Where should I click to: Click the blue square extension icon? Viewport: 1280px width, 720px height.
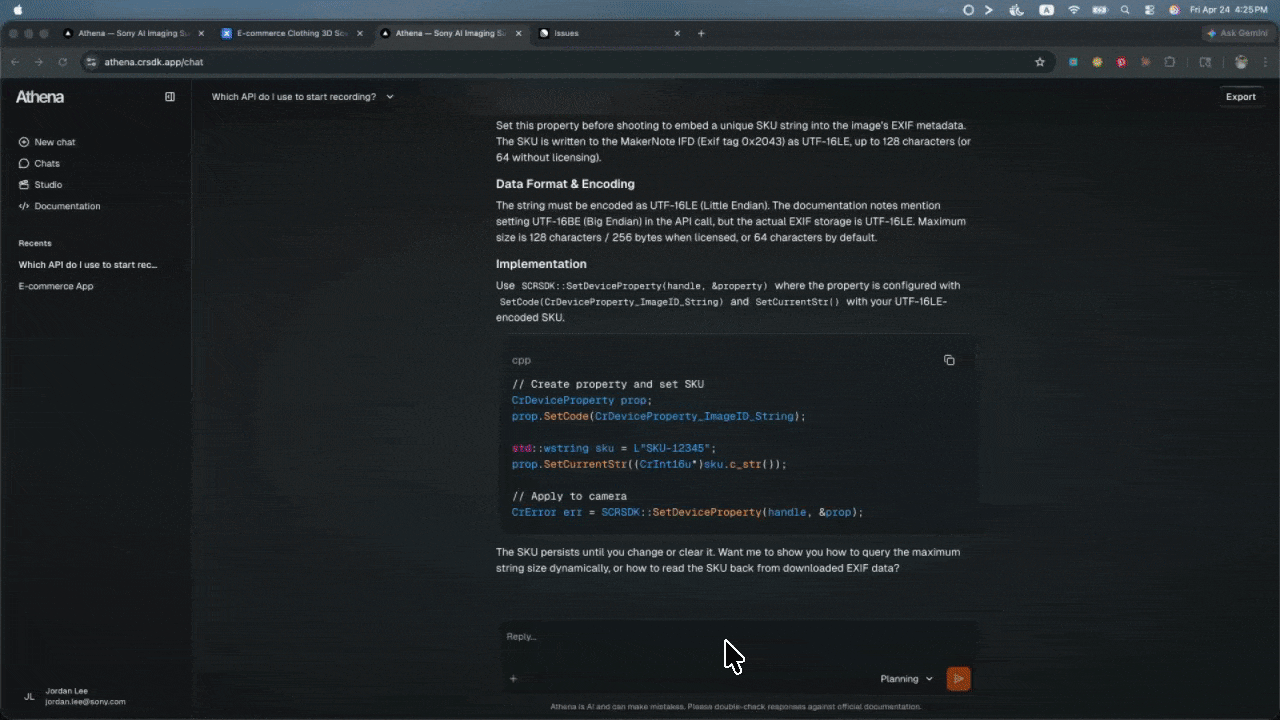1073,62
